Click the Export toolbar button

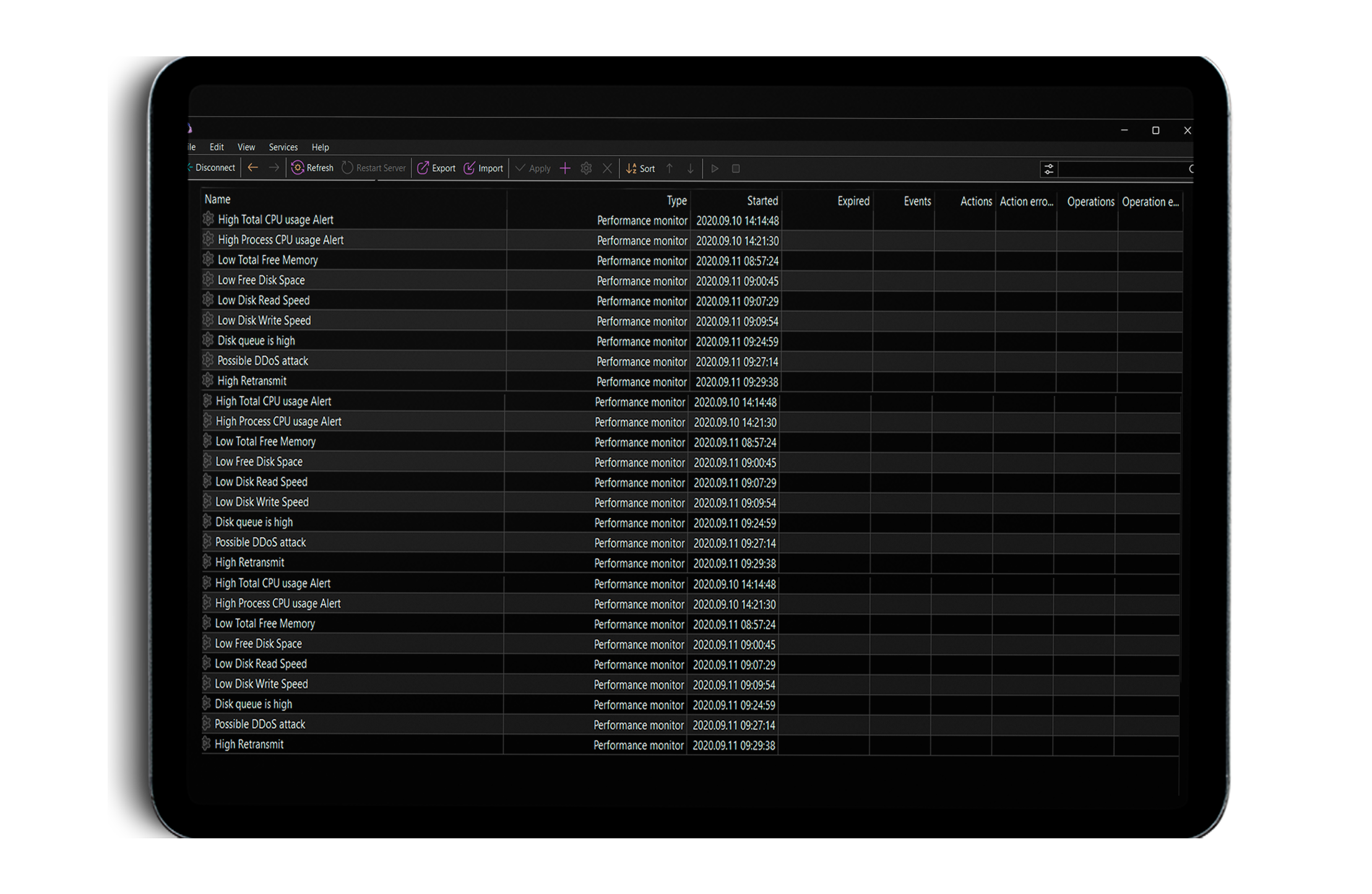tap(436, 168)
